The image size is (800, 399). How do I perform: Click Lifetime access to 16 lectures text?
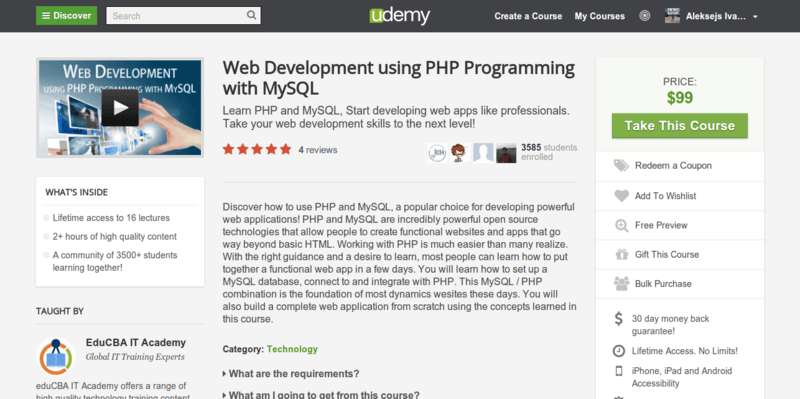coord(111,218)
